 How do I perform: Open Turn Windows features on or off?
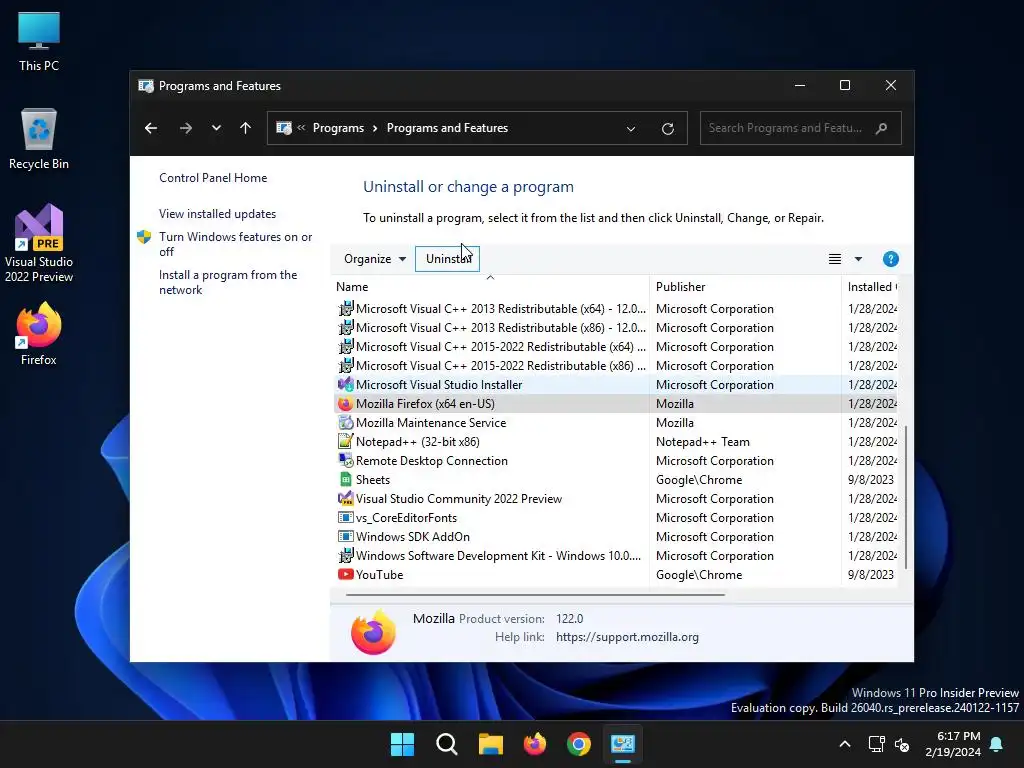coord(235,244)
